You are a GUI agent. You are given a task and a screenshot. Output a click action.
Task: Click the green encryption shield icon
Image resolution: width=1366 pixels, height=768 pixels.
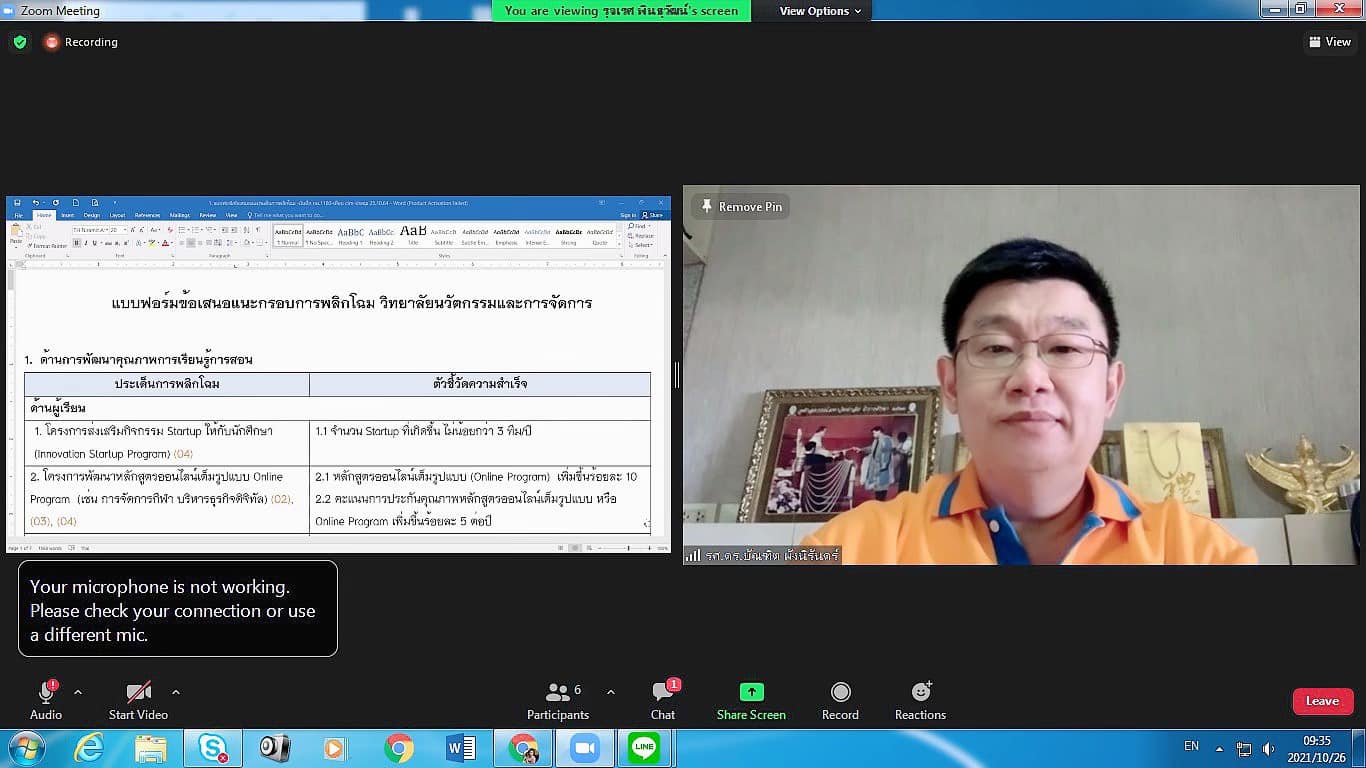tap(20, 42)
